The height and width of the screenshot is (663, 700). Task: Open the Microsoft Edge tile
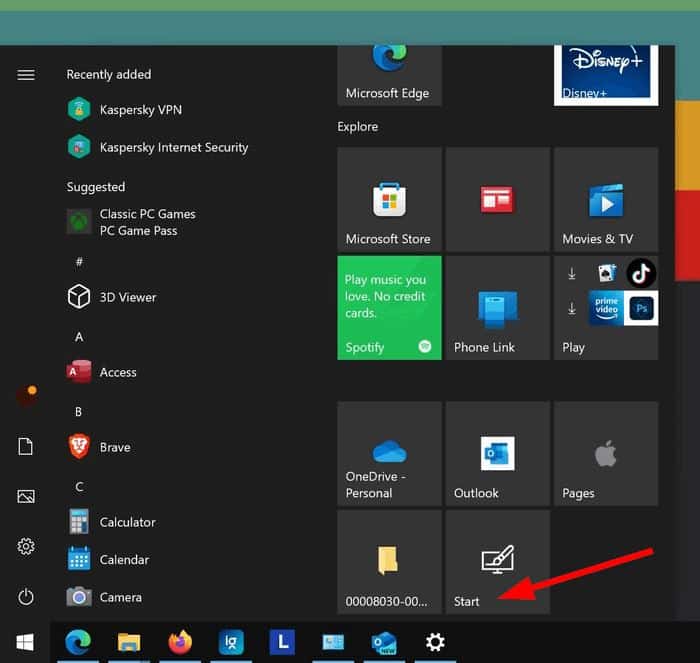pyautogui.click(x=389, y=75)
